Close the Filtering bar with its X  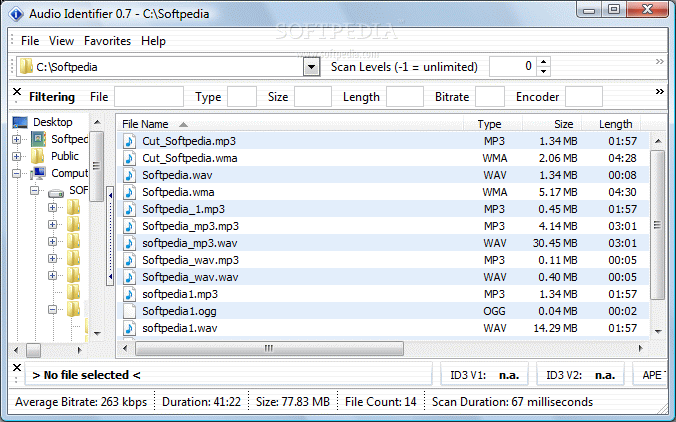[x=17, y=91]
